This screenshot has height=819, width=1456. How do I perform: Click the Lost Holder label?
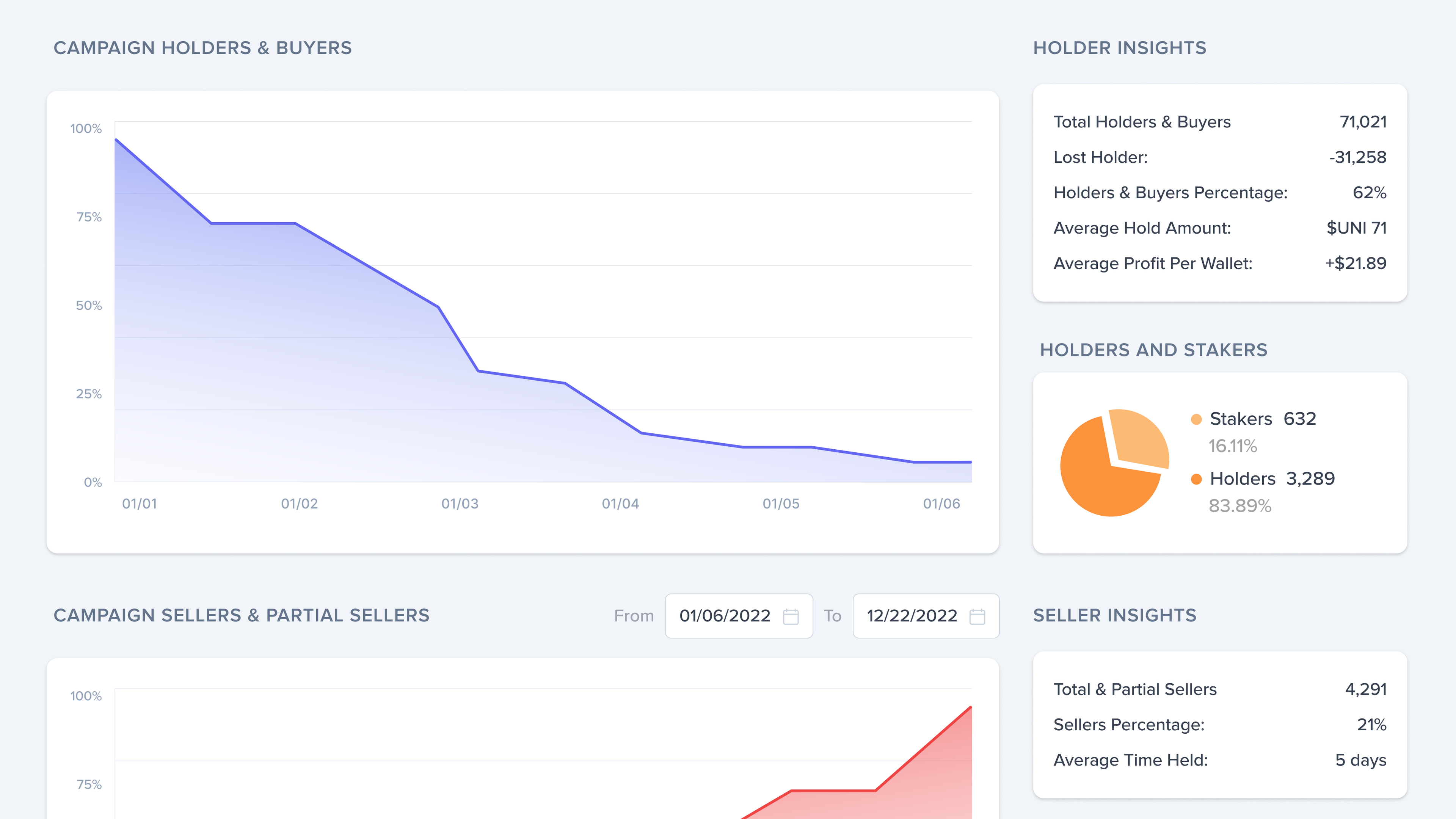(x=1100, y=157)
